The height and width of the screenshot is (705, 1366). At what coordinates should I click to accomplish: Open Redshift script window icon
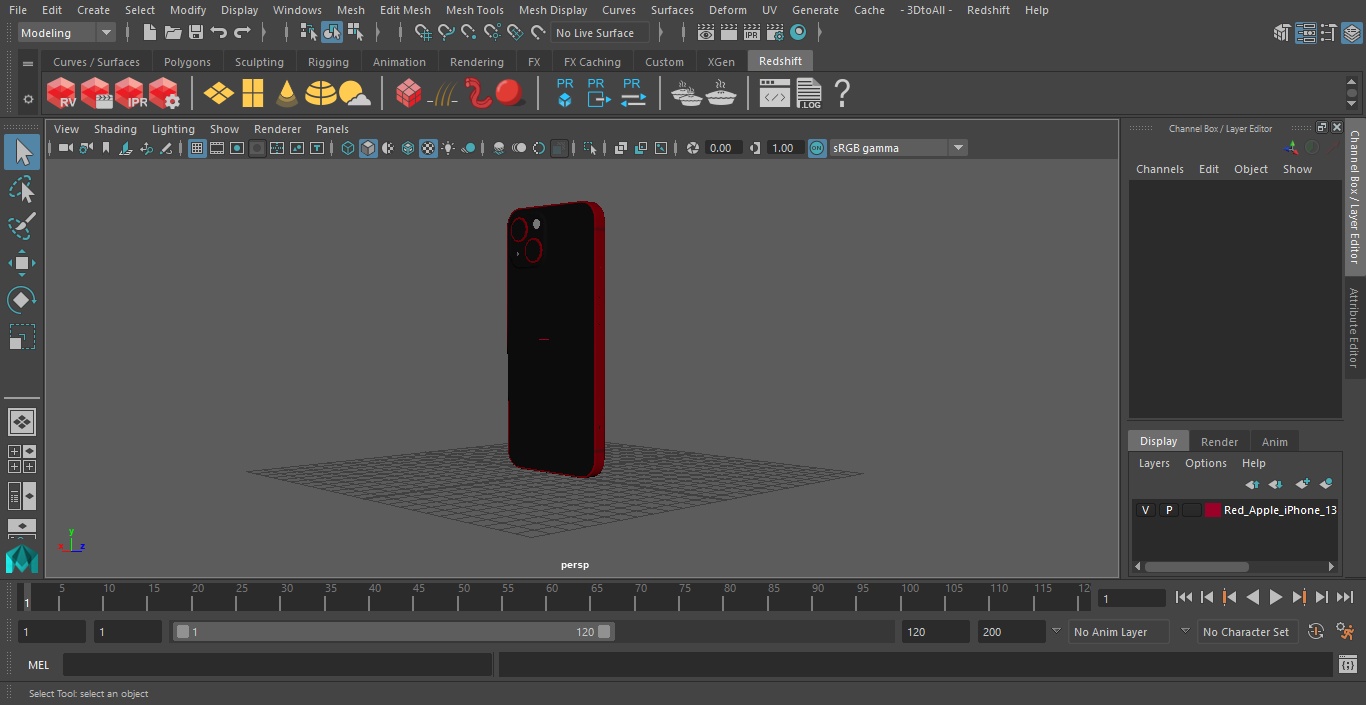pos(774,94)
